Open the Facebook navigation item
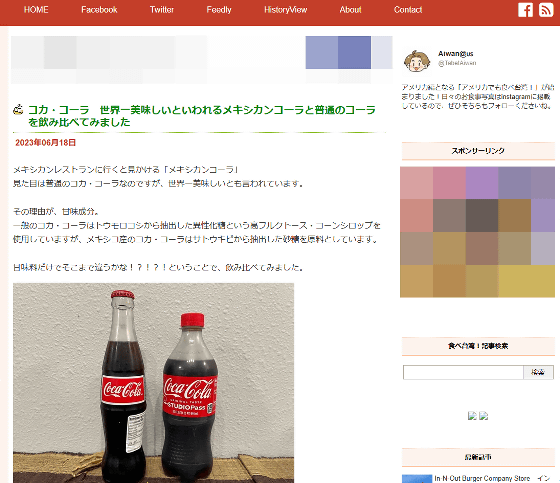 [x=99, y=10]
